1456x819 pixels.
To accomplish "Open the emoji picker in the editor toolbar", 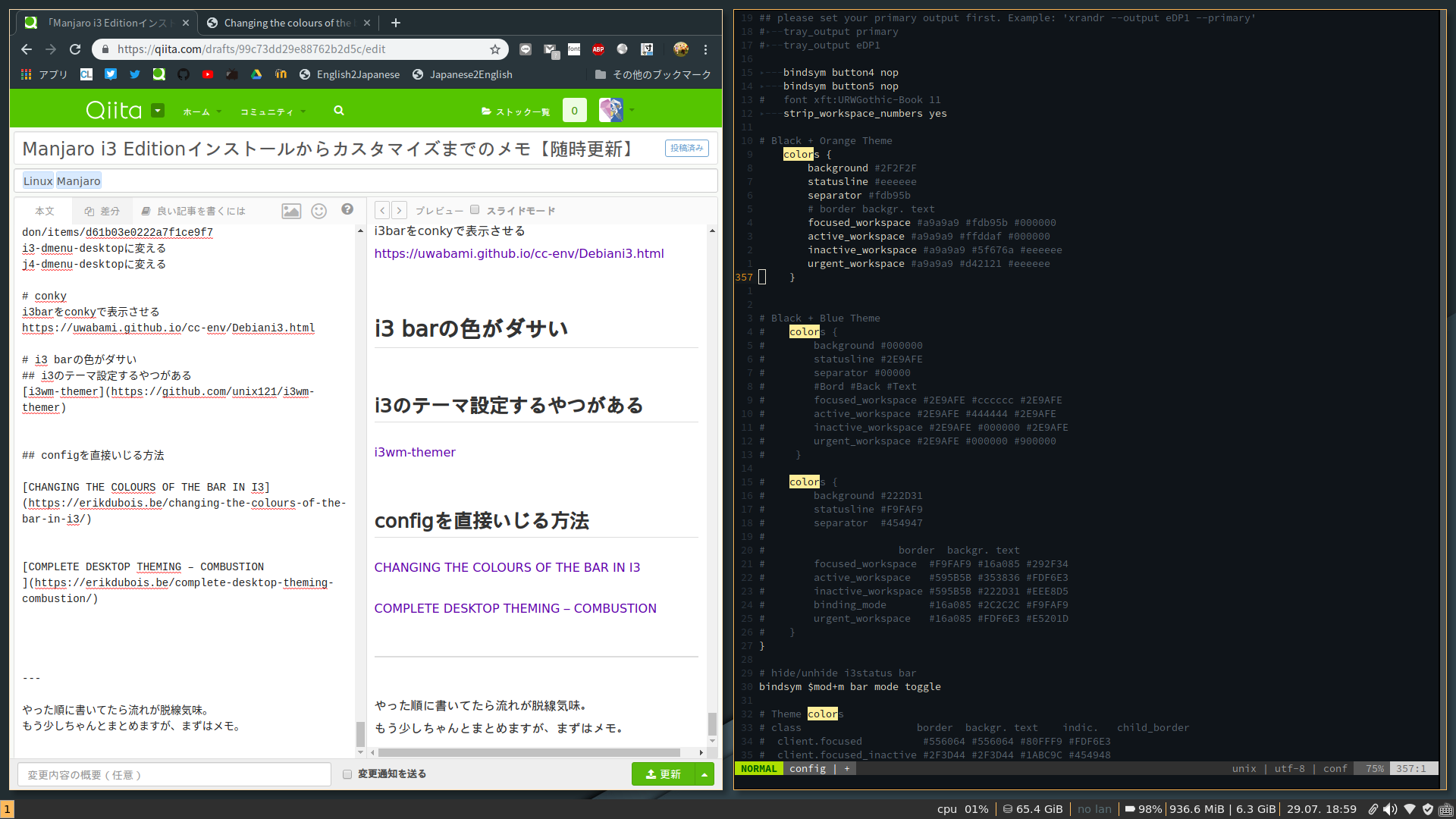I will coord(318,211).
